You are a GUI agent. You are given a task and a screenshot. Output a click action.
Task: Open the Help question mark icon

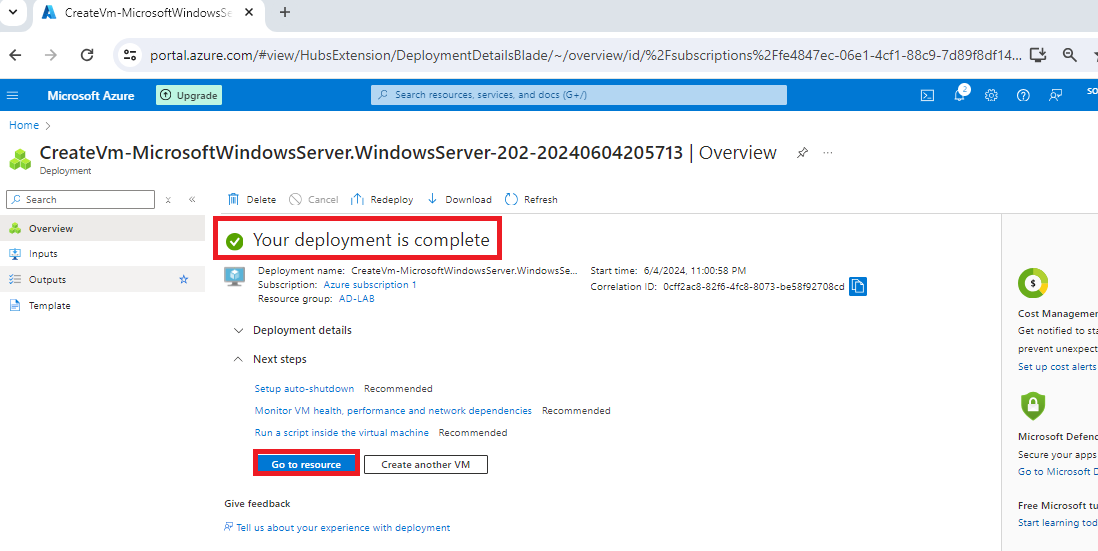tap(1023, 96)
